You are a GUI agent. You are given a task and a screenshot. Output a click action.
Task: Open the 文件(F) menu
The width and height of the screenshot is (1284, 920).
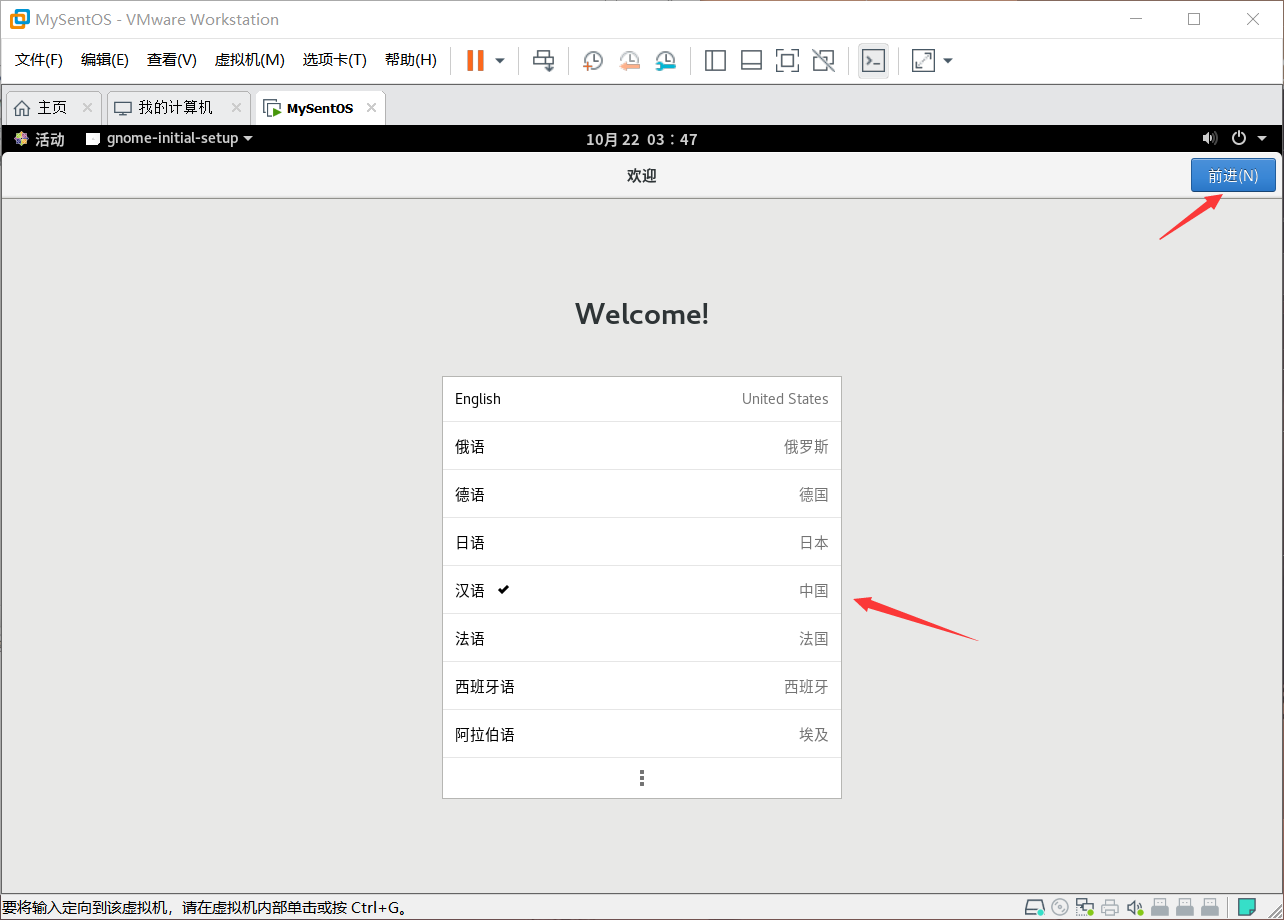39,60
